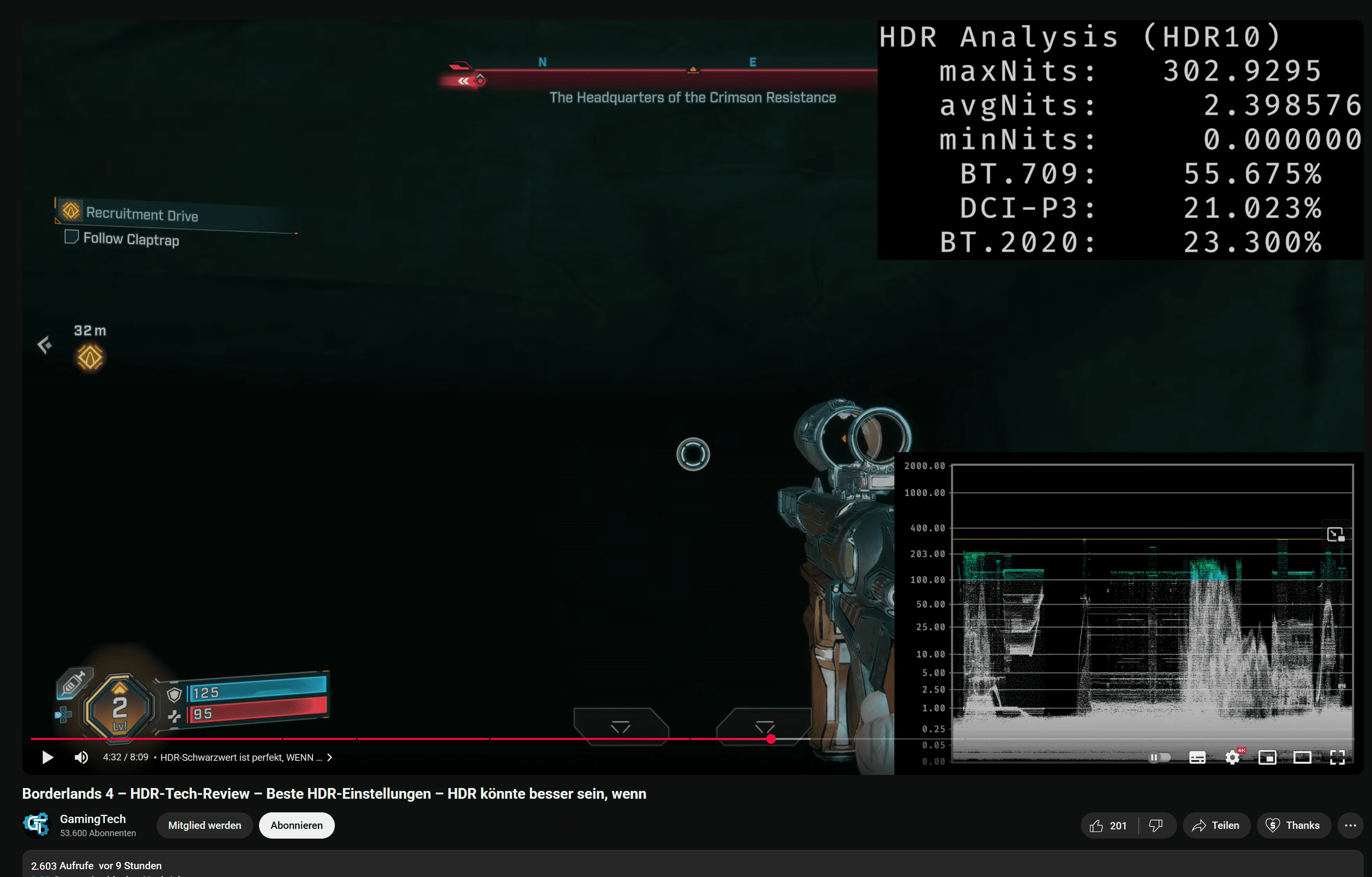The image size is (1372, 877).
Task: Turn on subtitles/closed captions
Action: (x=1197, y=757)
